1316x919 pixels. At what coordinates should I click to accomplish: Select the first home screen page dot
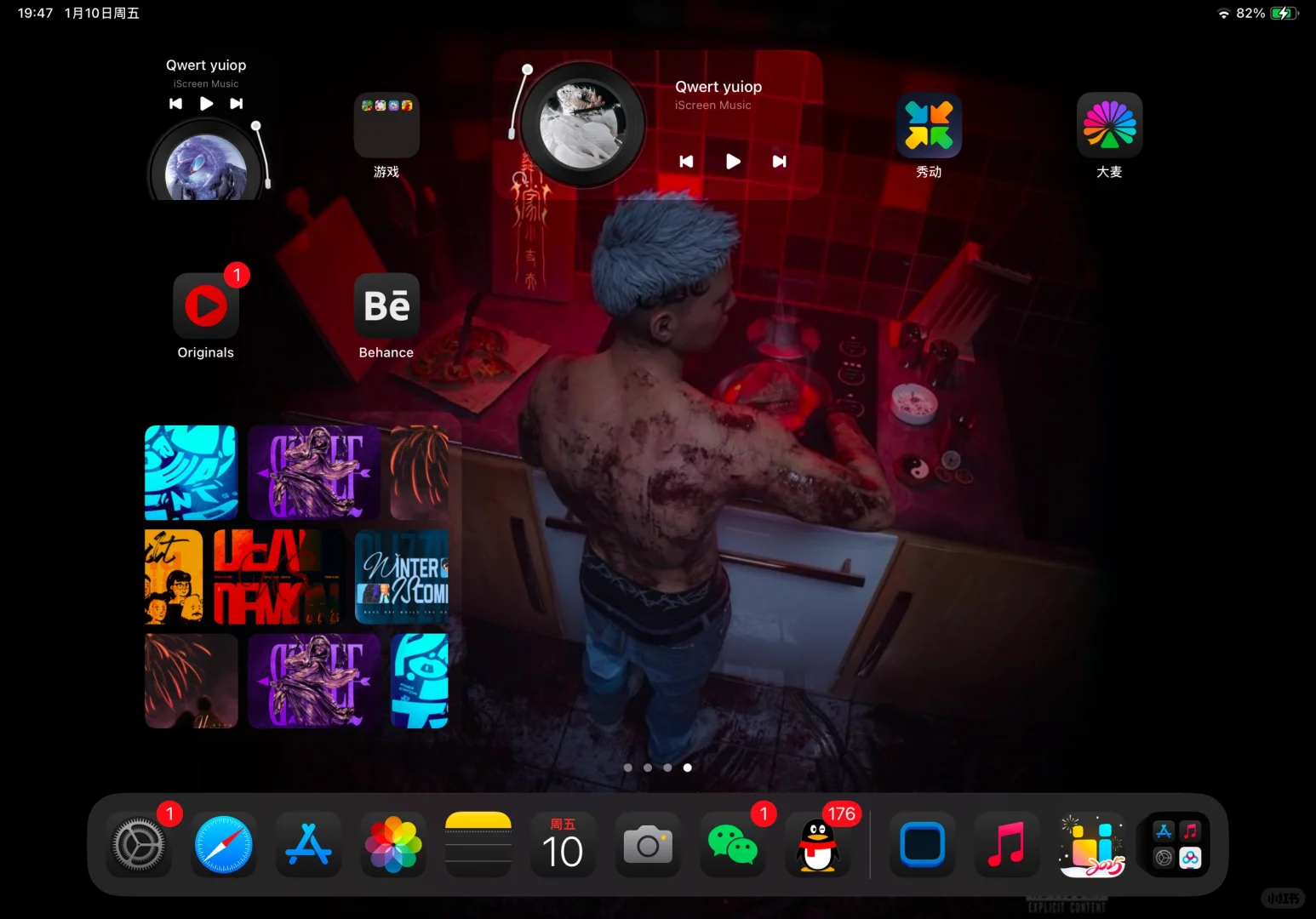tap(628, 768)
